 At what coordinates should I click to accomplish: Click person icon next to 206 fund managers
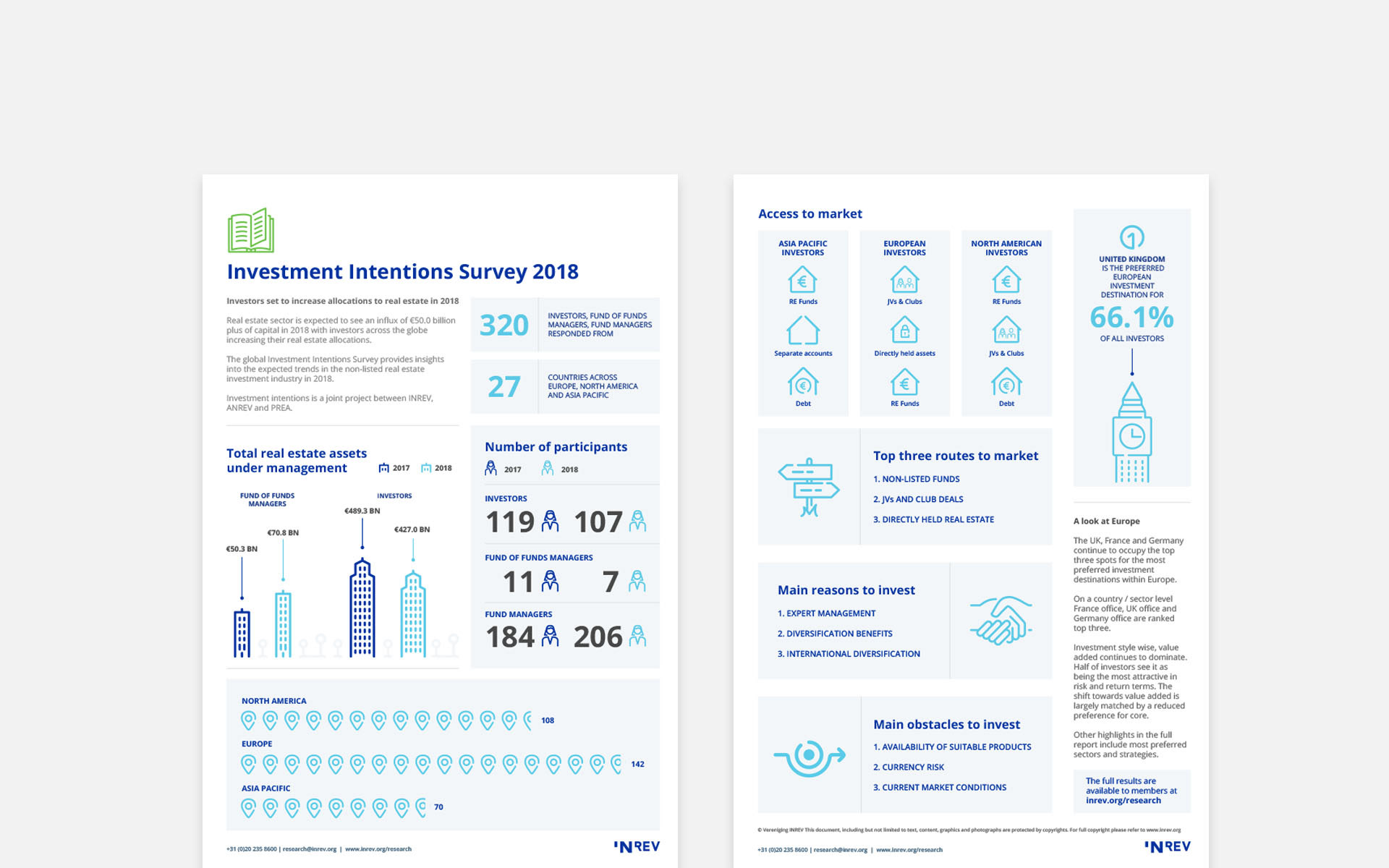point(637,637)
